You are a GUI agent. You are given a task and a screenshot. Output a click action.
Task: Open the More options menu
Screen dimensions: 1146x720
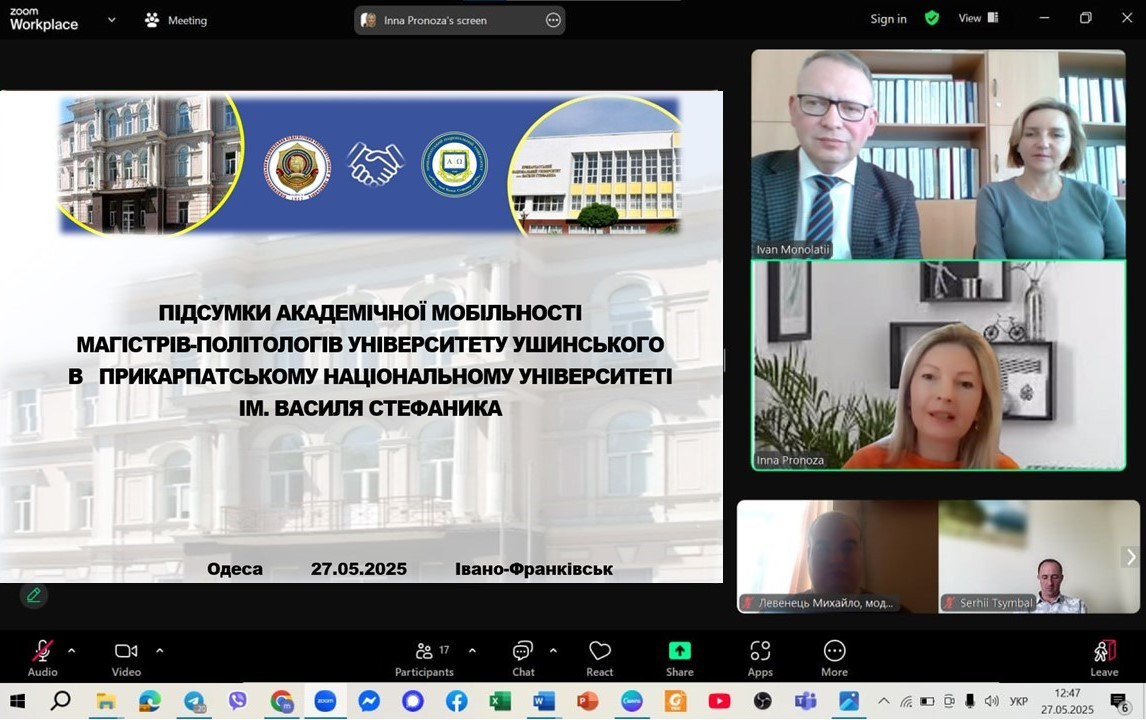[x=834, y=658]
